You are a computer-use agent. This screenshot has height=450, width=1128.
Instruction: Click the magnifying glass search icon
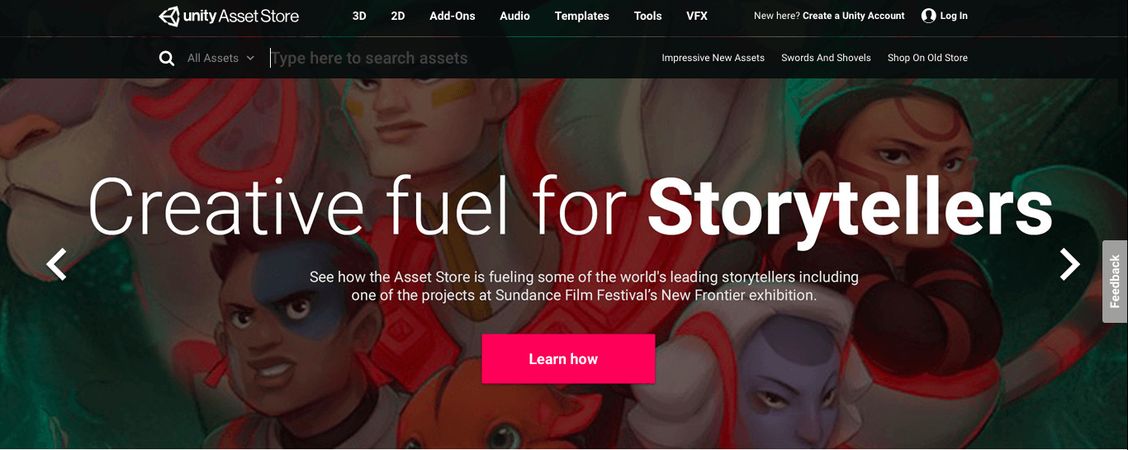(166, 58)
